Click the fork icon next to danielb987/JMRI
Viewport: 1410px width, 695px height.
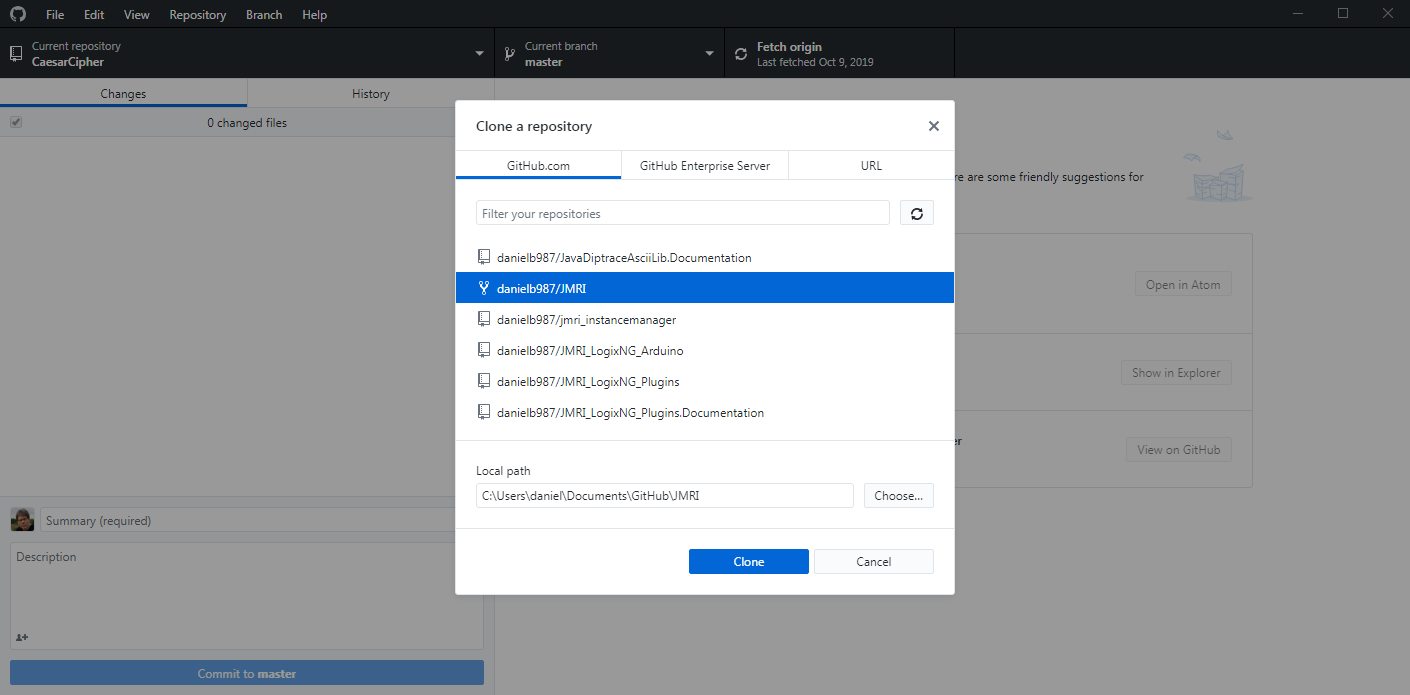click(484, 288)
